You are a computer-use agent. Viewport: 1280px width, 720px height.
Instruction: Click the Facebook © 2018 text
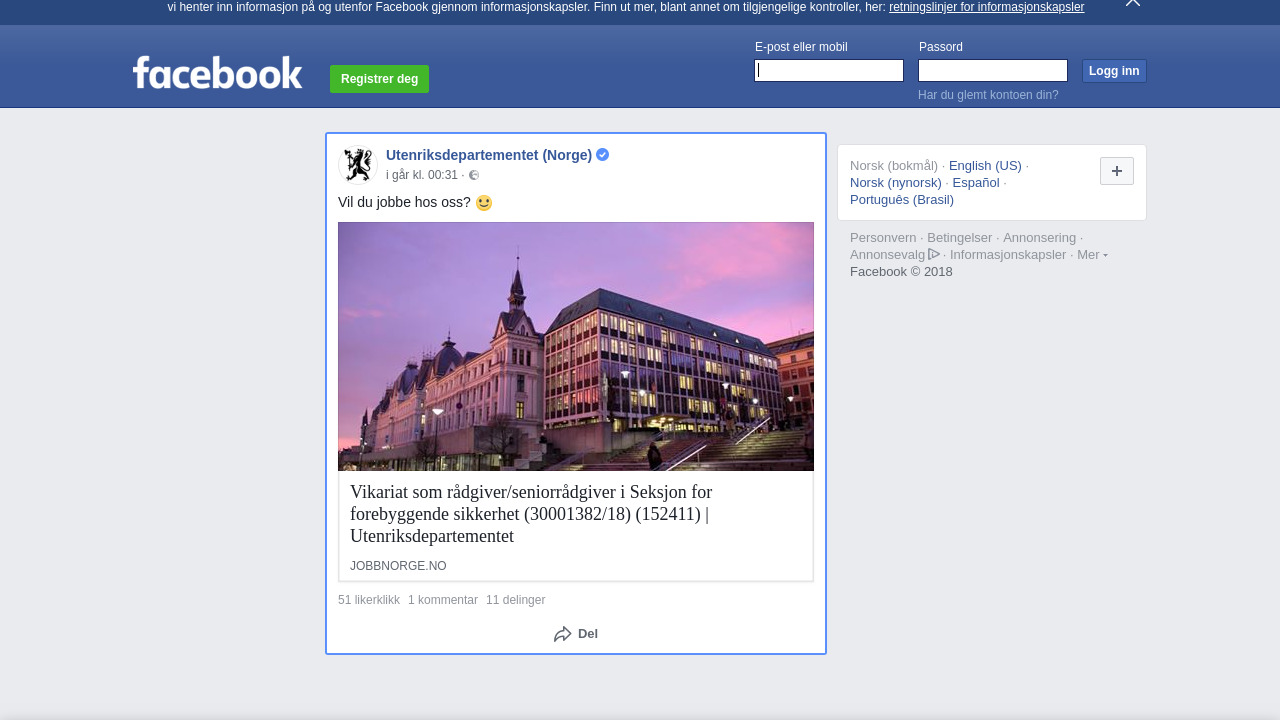[901, 272]
